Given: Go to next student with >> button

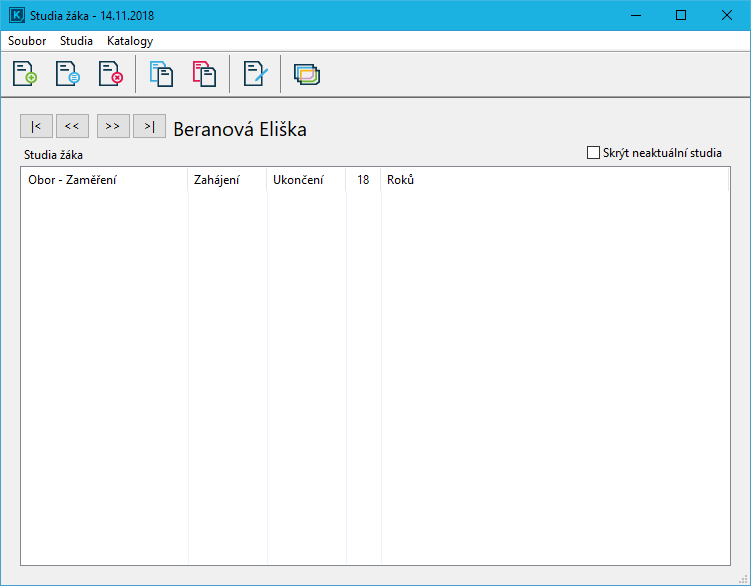Looking at the screenshot, I should [113, 126].
